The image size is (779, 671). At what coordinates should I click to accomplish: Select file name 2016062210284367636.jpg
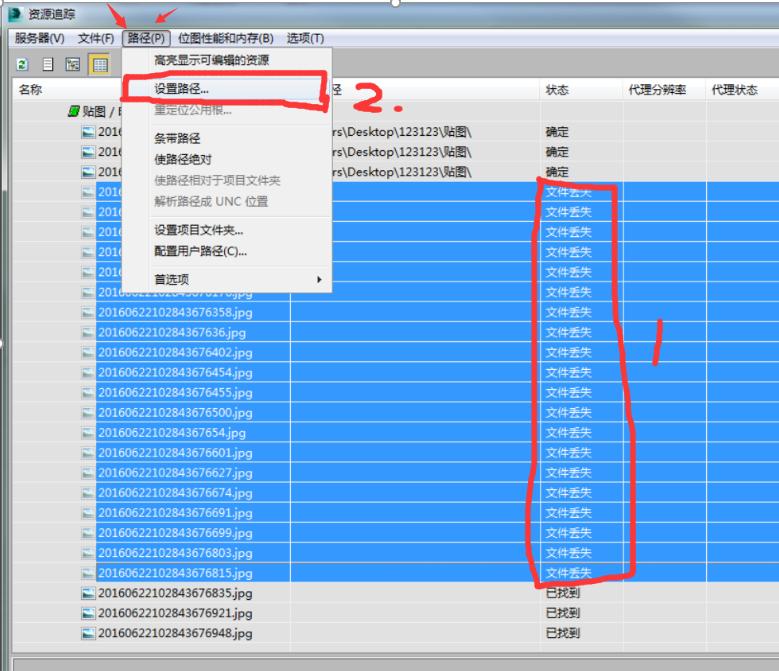click(x=172, y=333)
